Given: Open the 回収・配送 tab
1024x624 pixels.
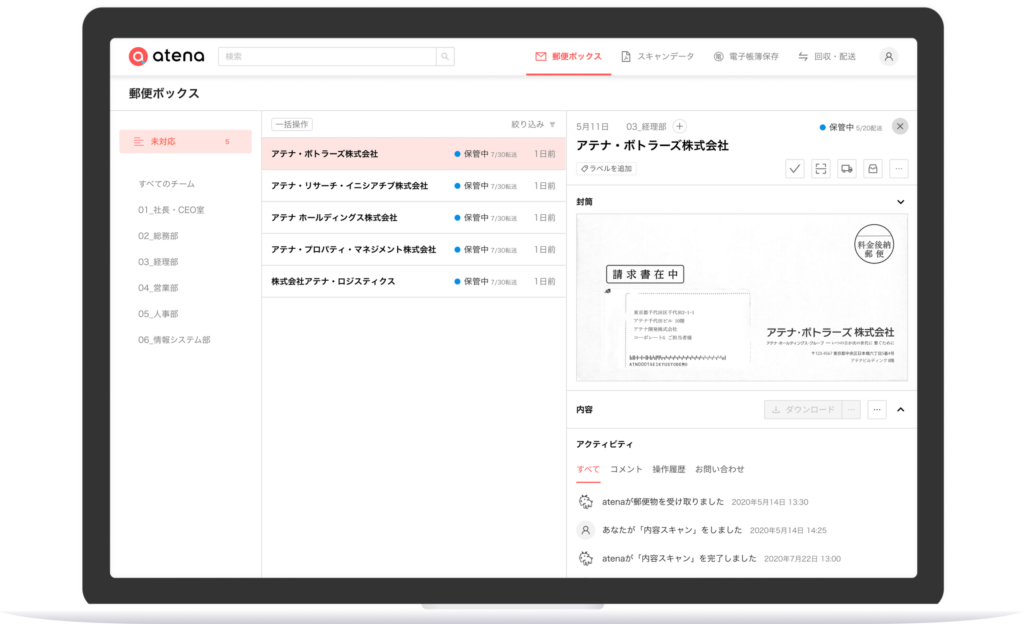Looking at the screenshot, I should coord(826,57).
